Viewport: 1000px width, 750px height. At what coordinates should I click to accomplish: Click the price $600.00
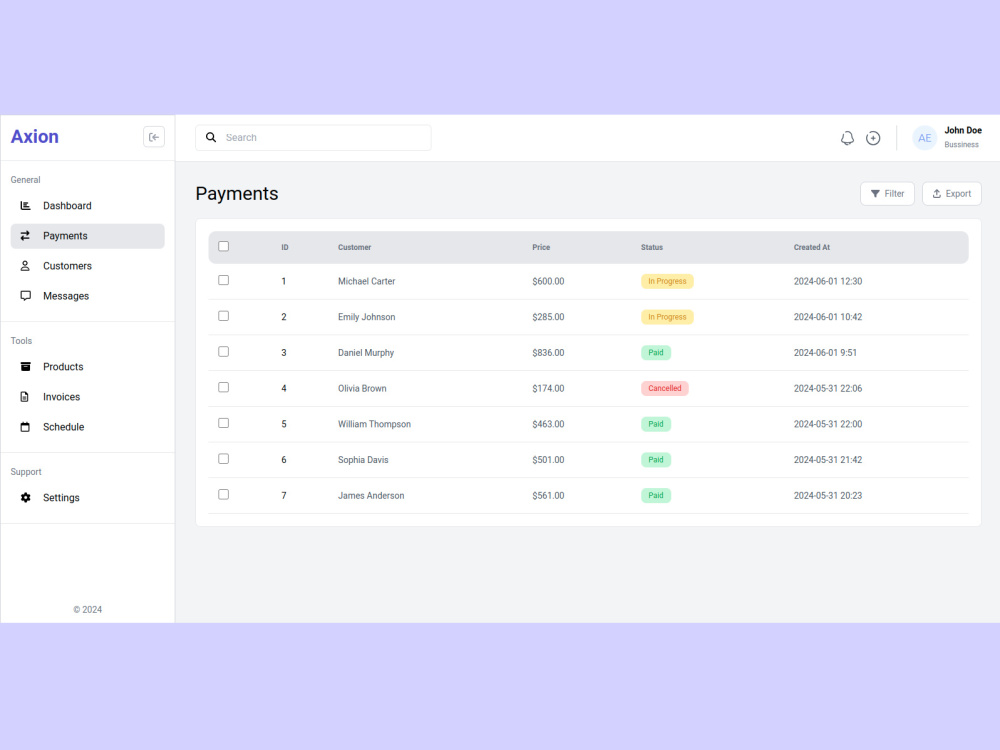click(548, 281)
